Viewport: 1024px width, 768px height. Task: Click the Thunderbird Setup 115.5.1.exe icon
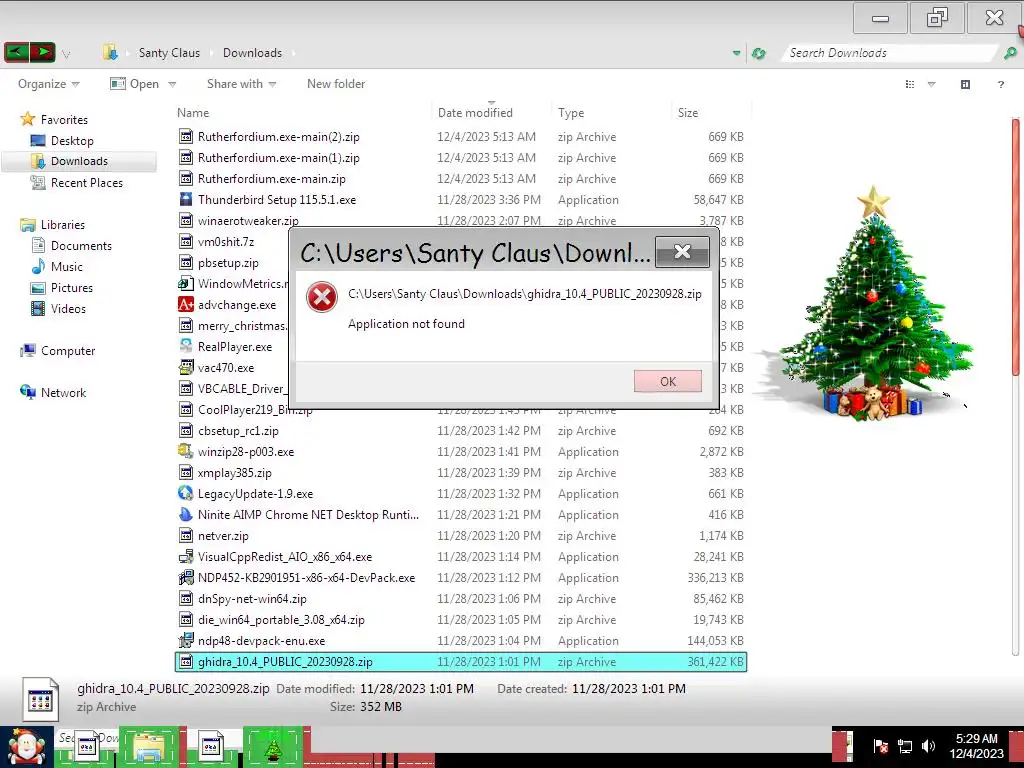(x=186, y=199)
